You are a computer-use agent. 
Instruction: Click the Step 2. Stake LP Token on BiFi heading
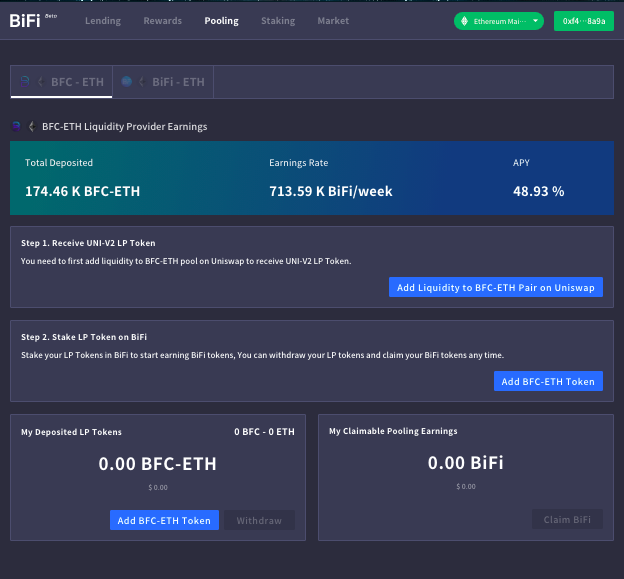click(84, 337)
